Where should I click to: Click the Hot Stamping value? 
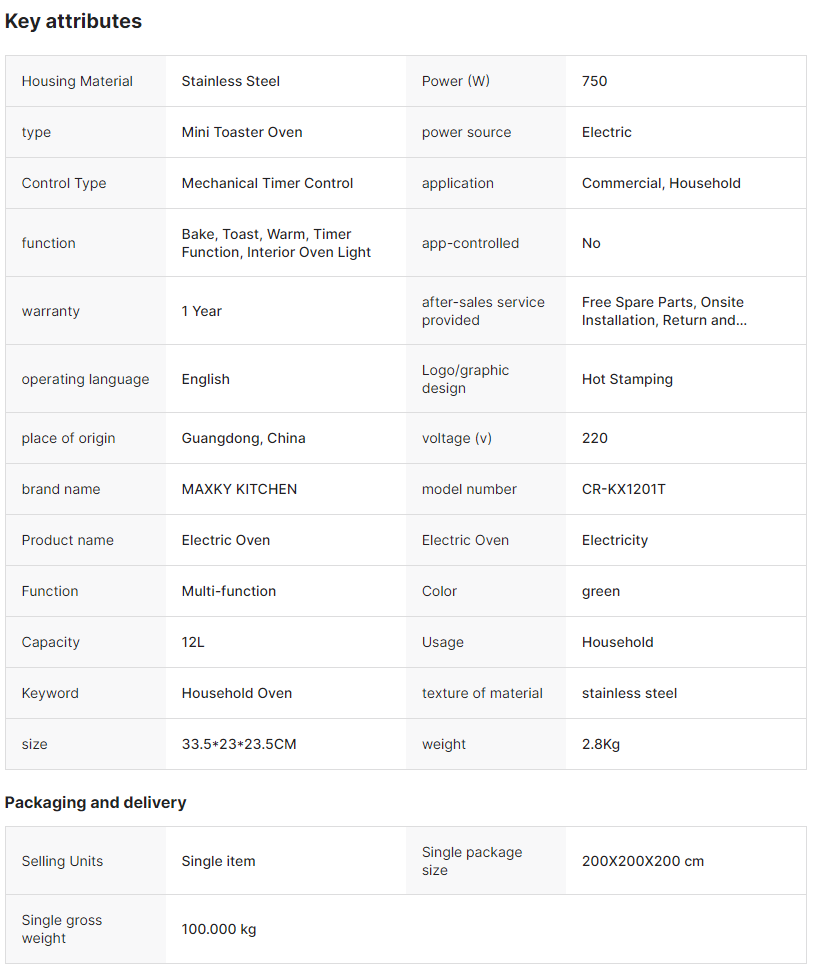tap(627, 379)
